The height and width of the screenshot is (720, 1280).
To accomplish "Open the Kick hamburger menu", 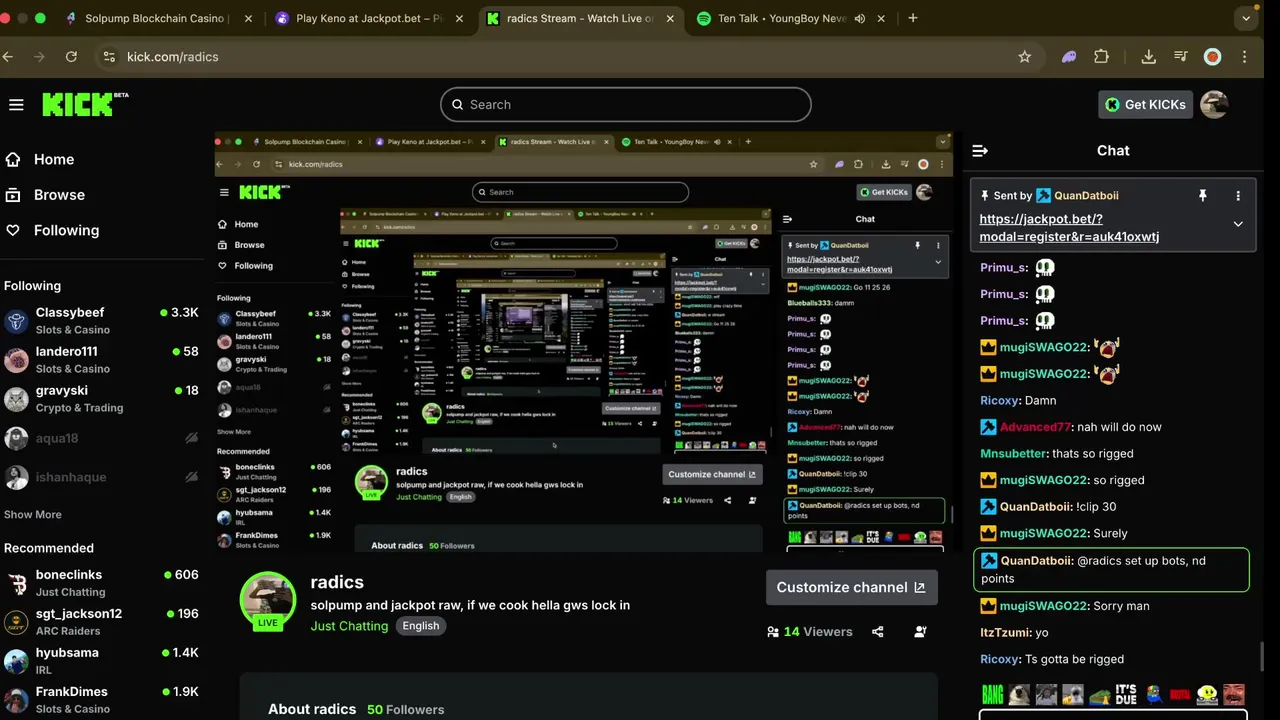I will click(16, 105).
